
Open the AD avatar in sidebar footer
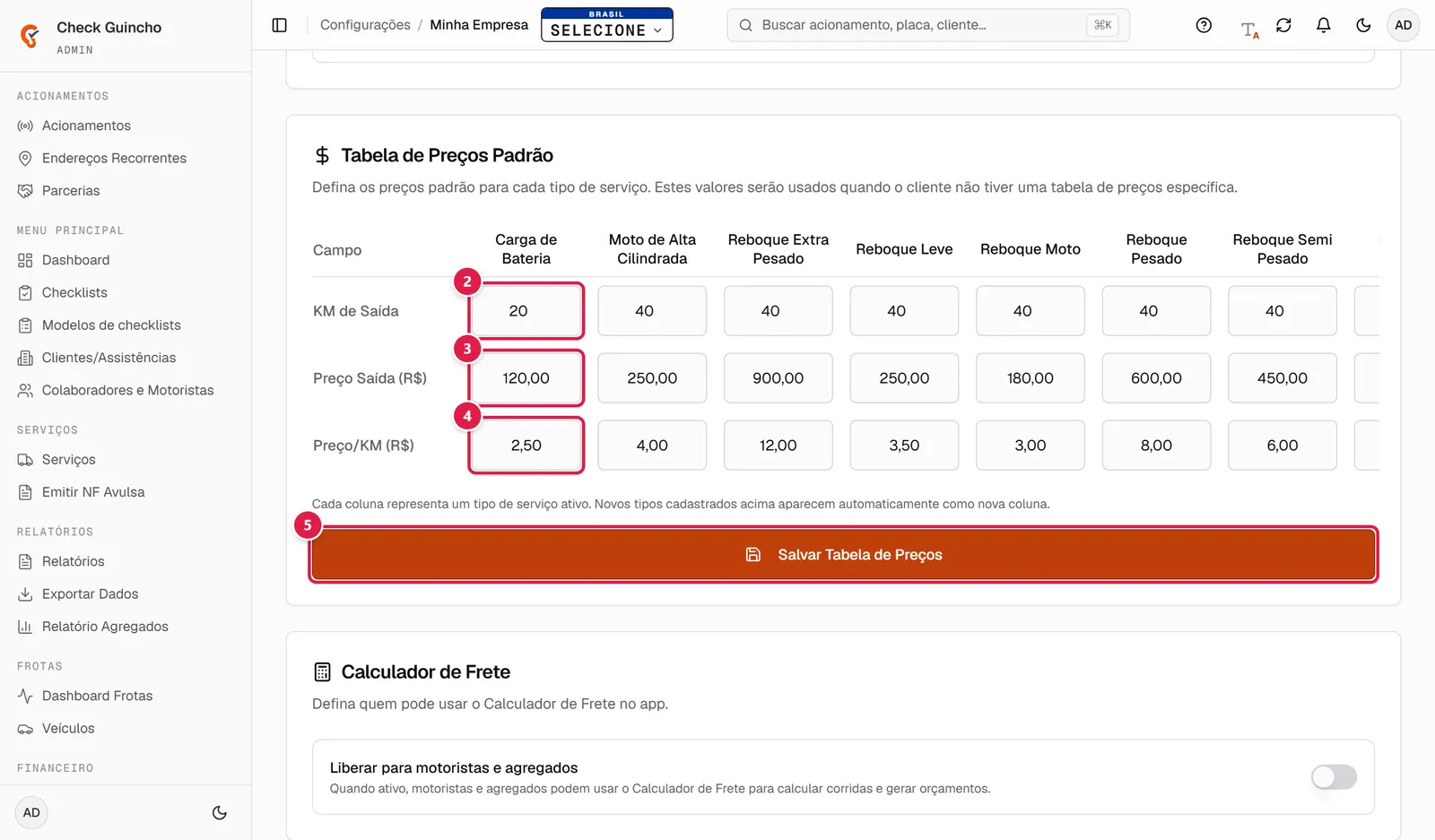(x=31, y=813)
